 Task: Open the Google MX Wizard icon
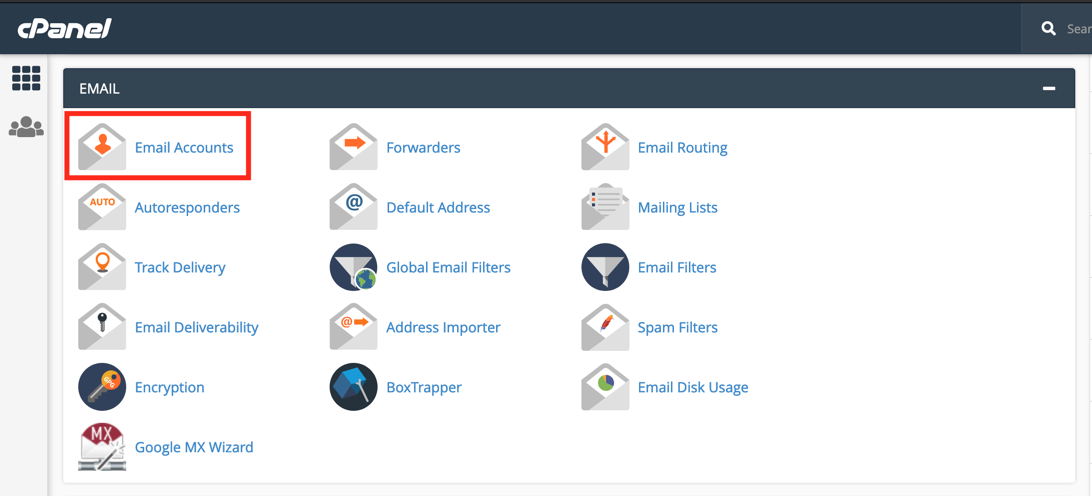click(102, 447)
